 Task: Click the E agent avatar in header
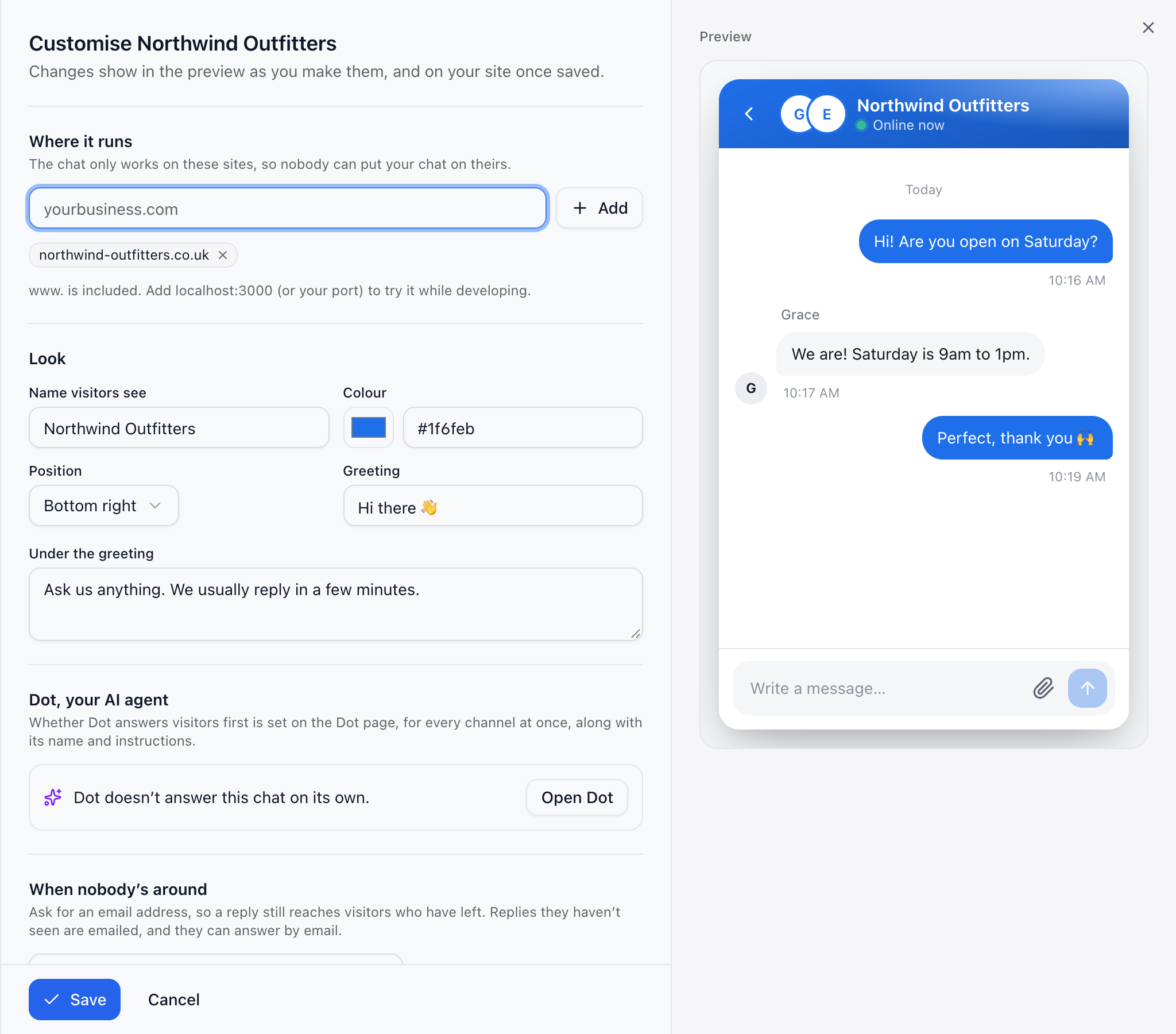[x=827, y=114]
